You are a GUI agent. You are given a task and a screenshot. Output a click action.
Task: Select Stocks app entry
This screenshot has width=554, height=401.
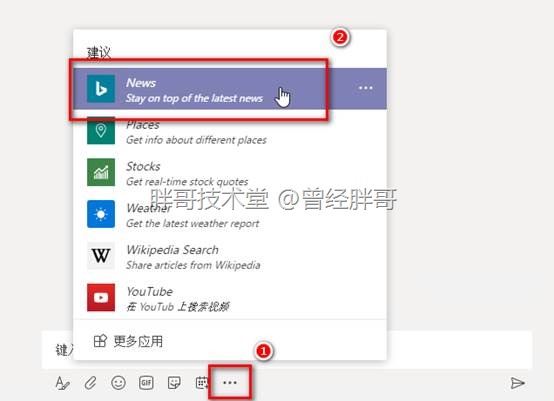point(230,172)
